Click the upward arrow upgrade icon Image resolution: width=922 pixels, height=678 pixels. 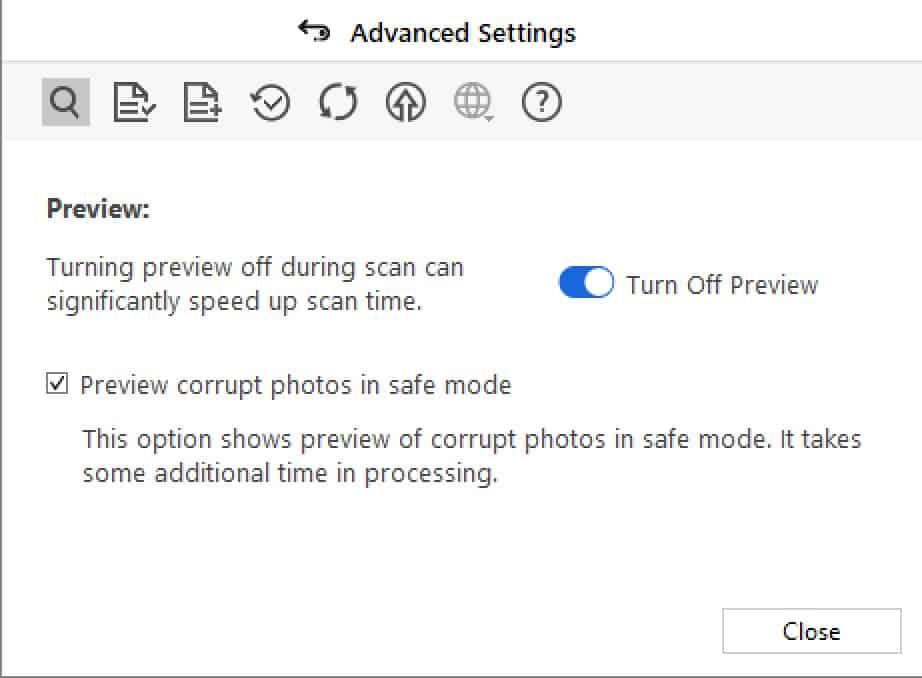pos(406,102)
